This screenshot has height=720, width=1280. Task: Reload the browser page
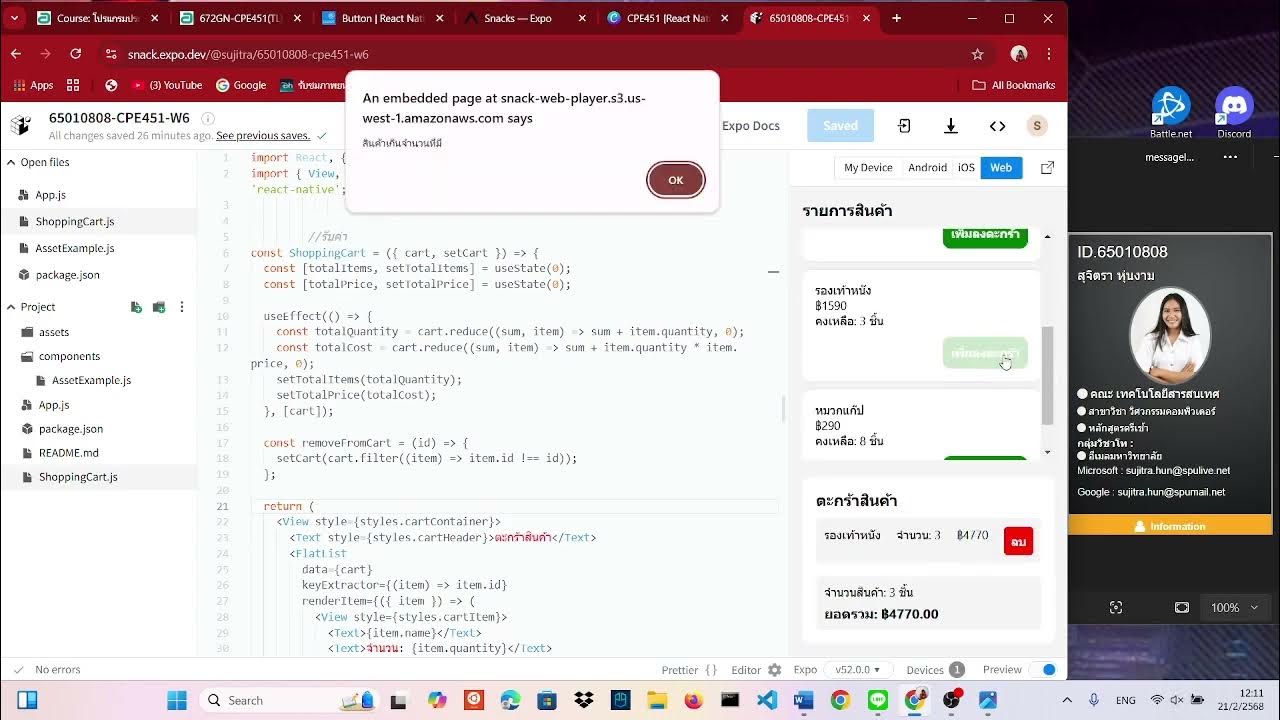[75, 54]
